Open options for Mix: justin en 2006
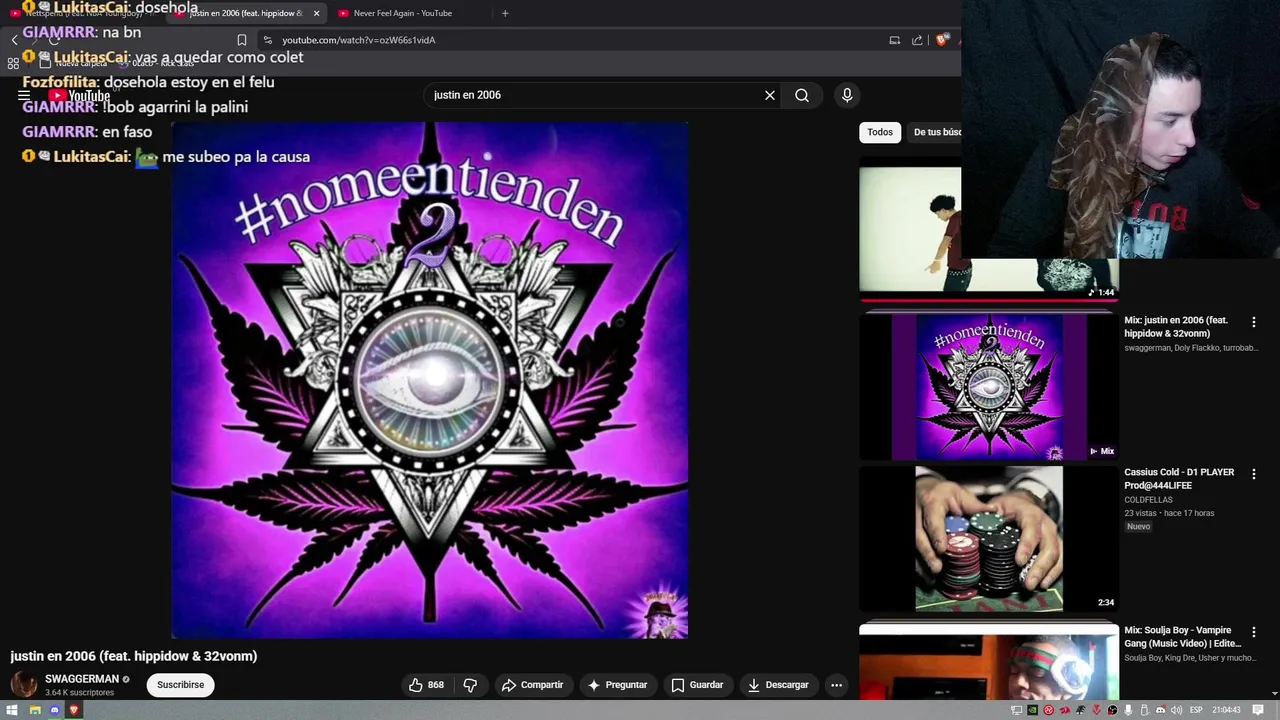This screenshot has width=1280, height=720. coord(1254,322)
